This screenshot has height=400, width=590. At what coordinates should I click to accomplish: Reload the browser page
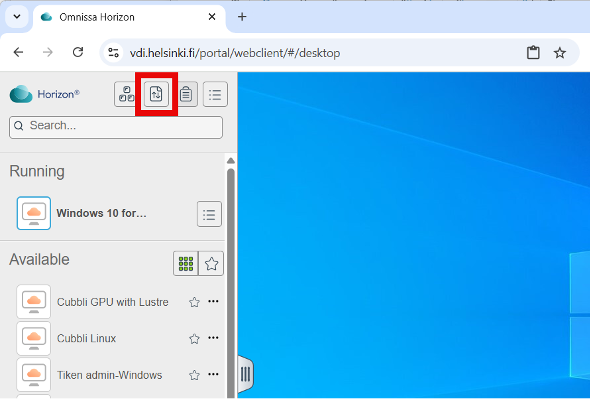(x=78, y=52)
